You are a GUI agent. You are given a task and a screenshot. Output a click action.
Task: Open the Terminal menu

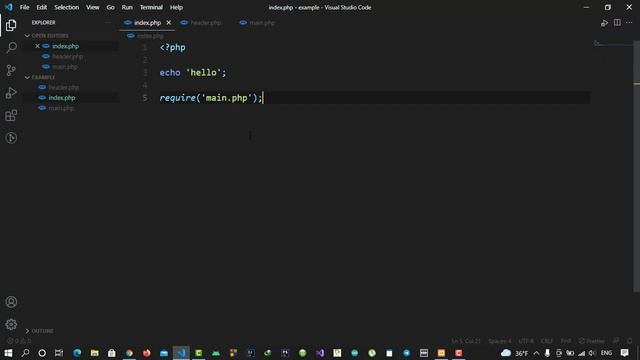(151, 7)
